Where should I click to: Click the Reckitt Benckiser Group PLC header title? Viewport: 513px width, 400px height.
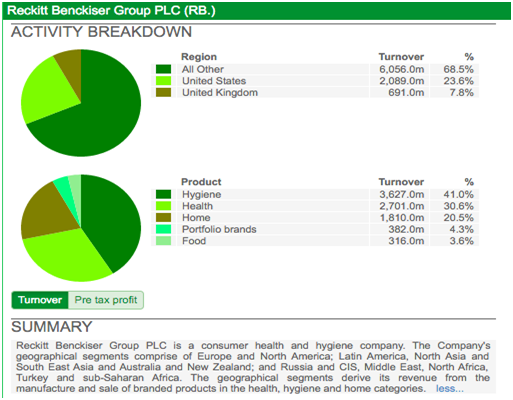111,11
